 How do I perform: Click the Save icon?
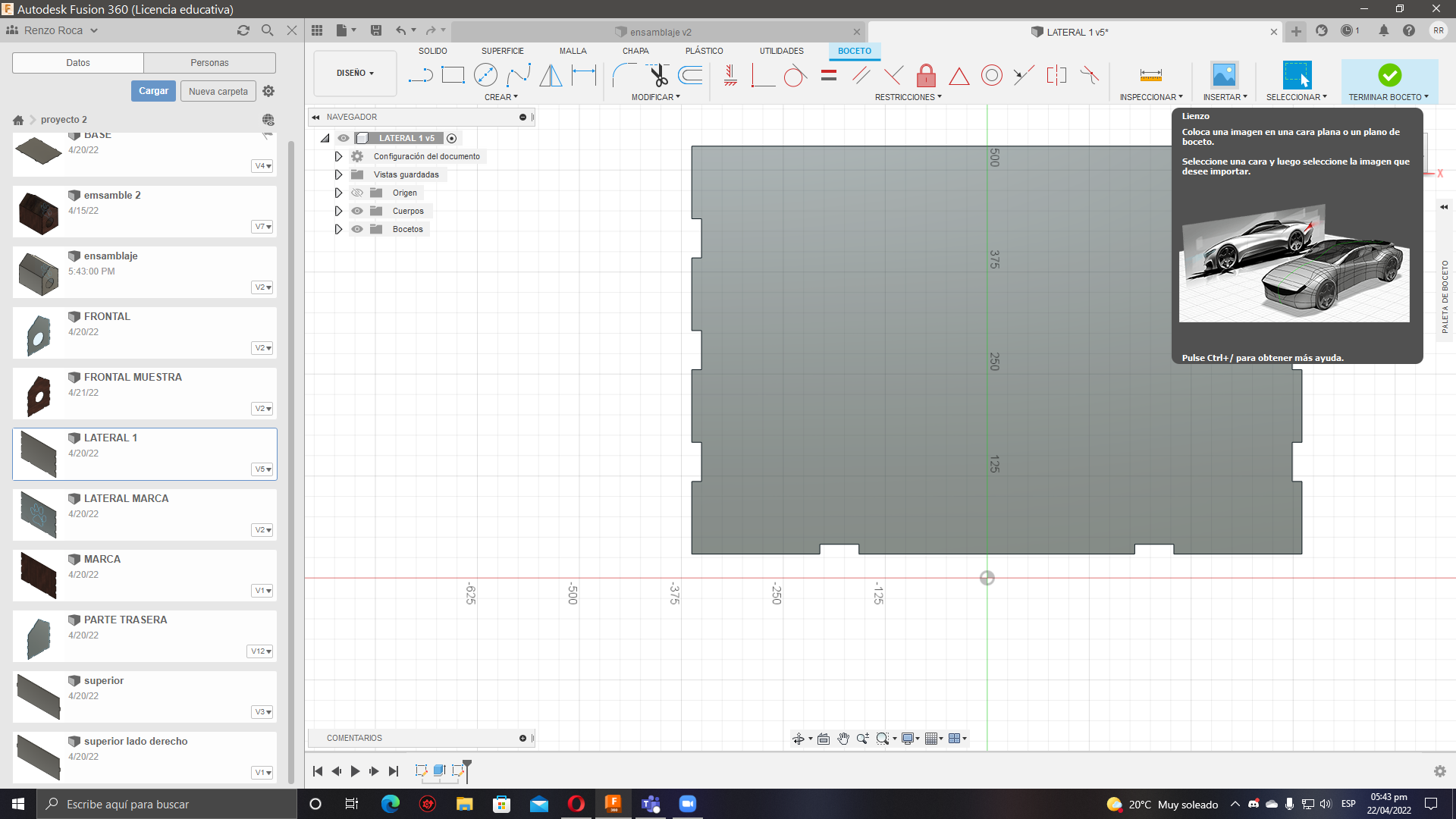pos(376,30)
